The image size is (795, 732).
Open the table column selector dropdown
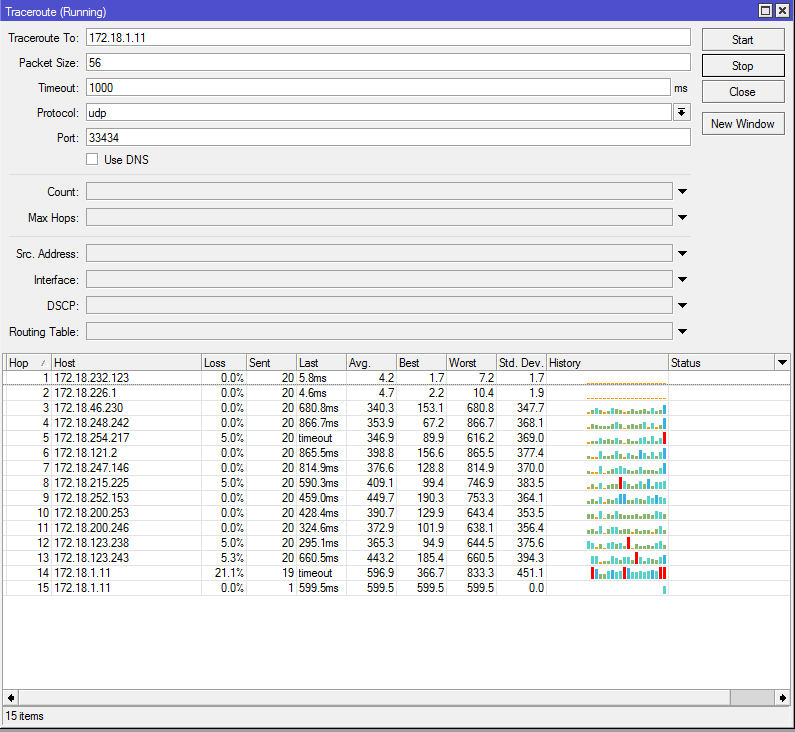(782, 363)
